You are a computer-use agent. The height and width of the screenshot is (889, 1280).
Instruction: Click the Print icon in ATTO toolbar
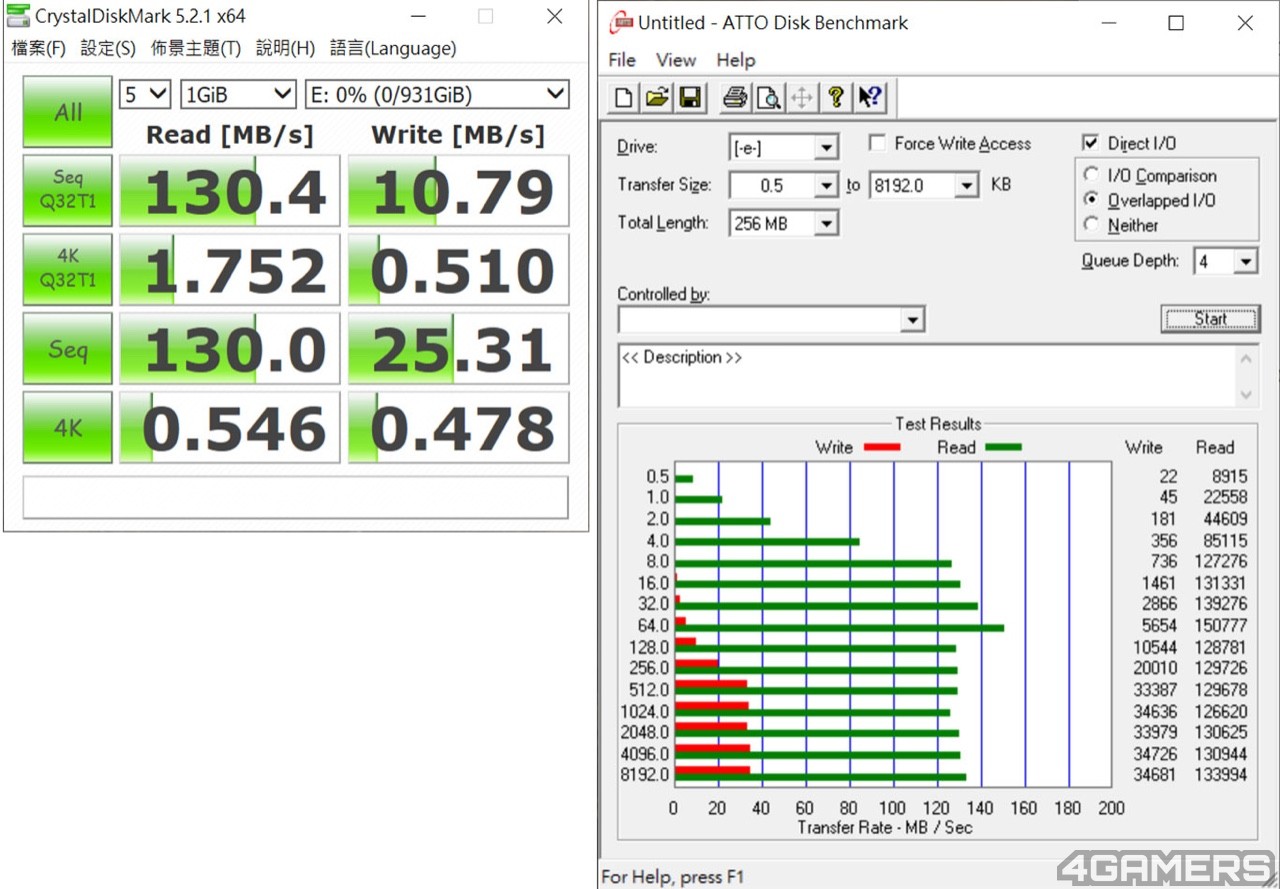[x=735, y=97]
